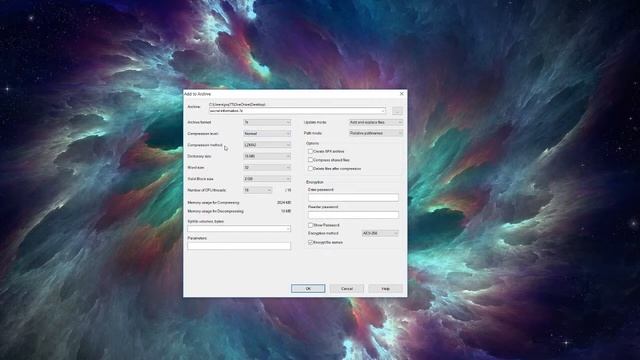Open Help for the archive dialog
The image size is (640, 360).
[385, 289]
